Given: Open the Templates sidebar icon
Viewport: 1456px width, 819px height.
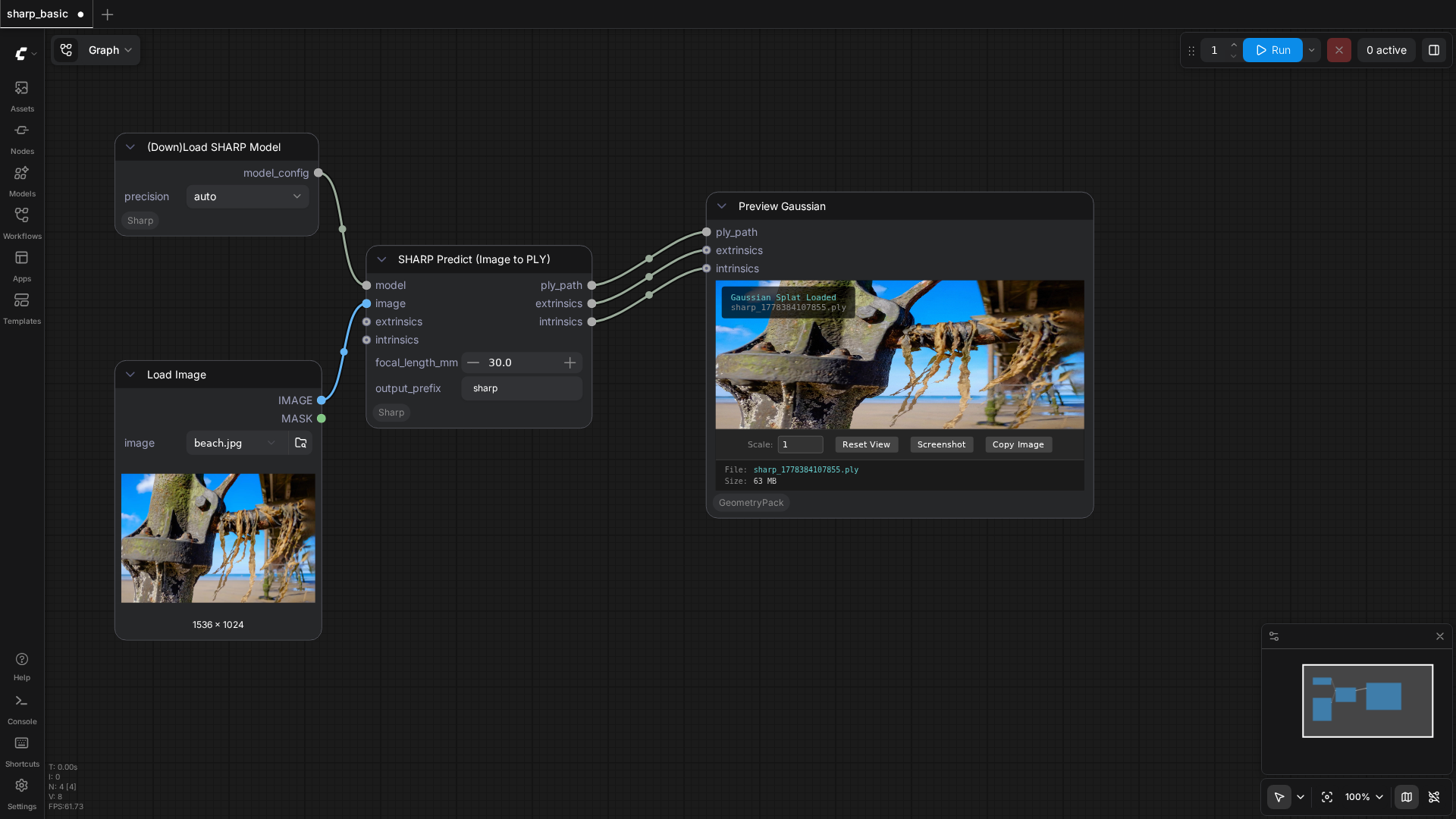Looking at the screenshot, I should pos(22,309).
